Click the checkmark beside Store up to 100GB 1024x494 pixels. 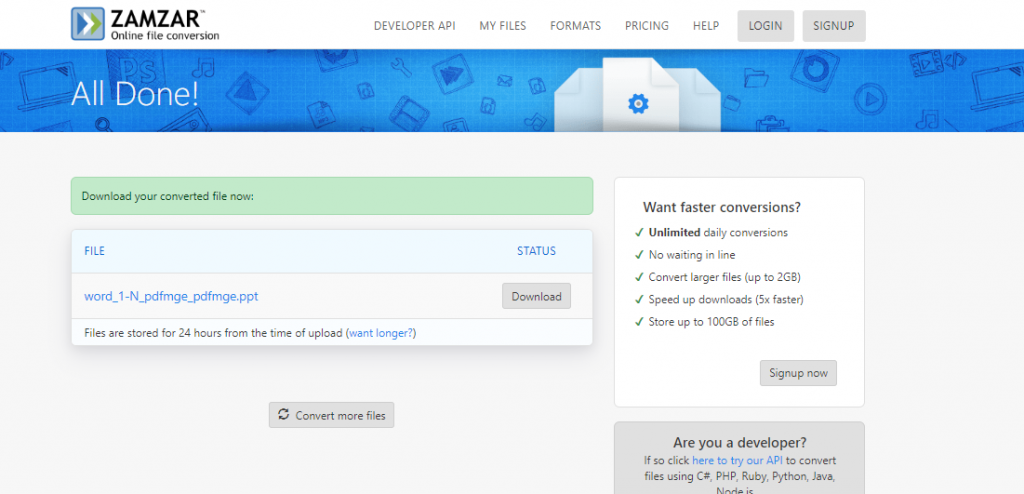point(639,321)
